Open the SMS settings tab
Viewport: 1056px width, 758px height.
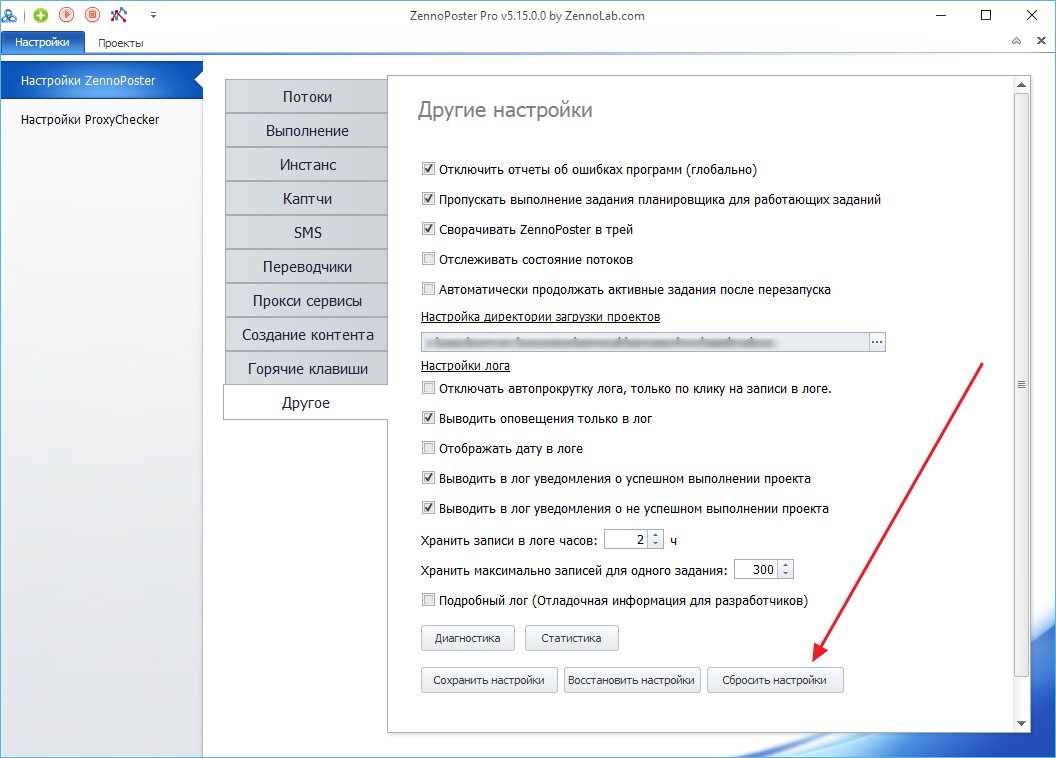[x=307, y=233]
